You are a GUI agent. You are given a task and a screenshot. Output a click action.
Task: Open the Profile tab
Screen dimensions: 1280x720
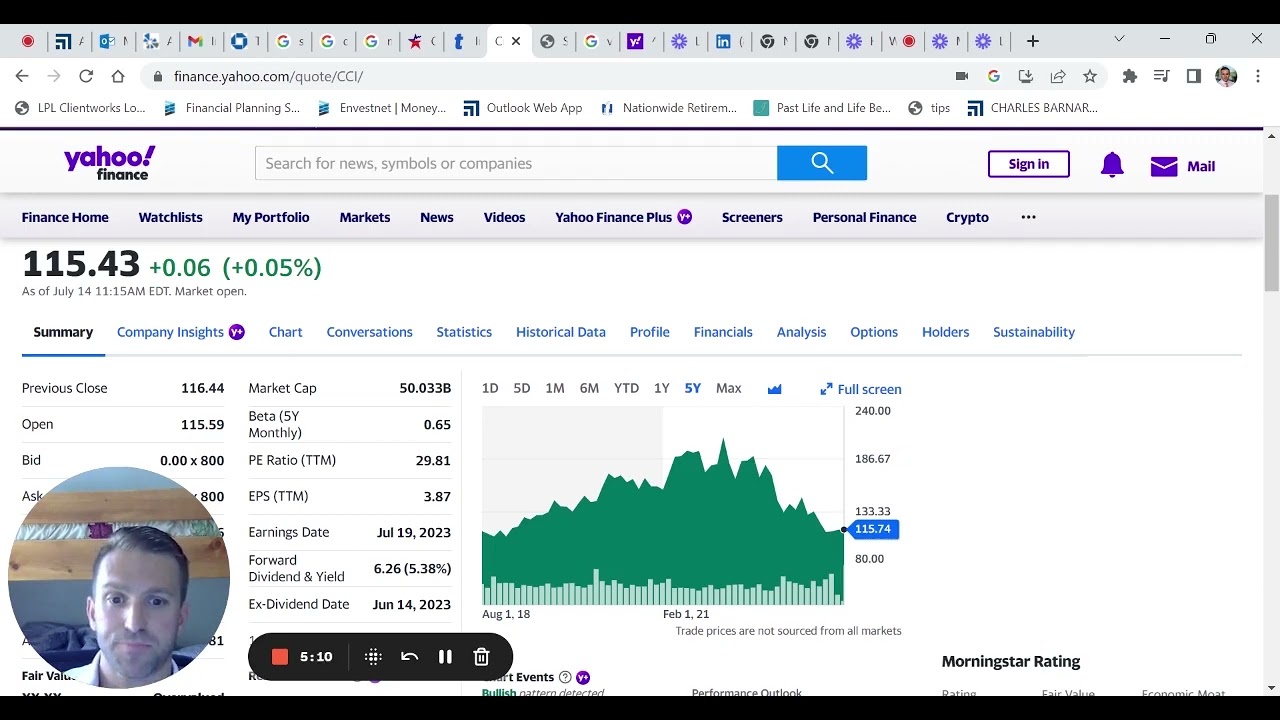click(x=650, y=332)
